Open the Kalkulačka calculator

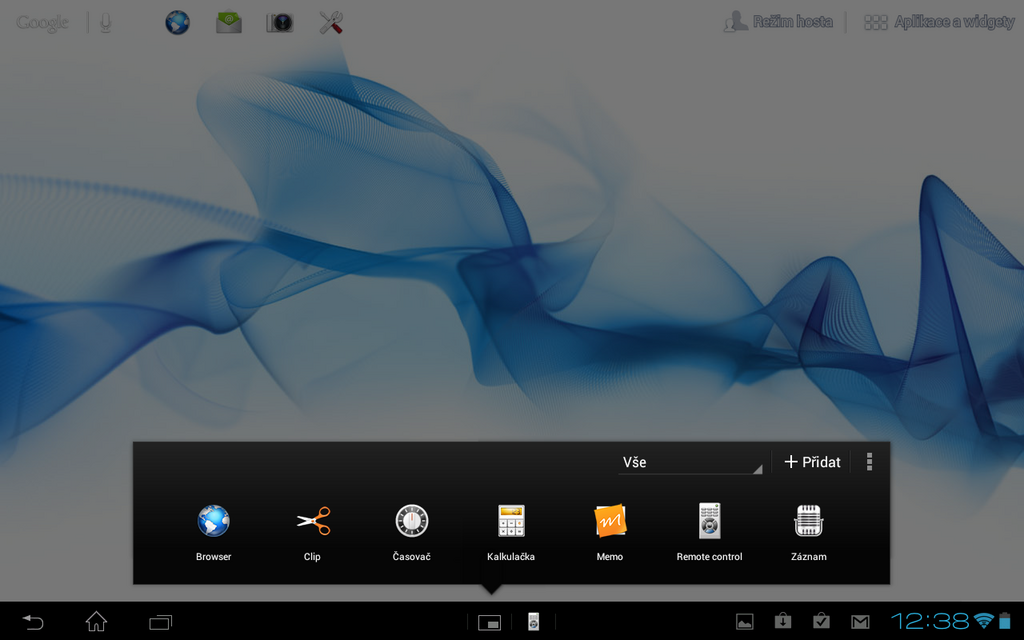pyautogui.click(x=510, y=520)
